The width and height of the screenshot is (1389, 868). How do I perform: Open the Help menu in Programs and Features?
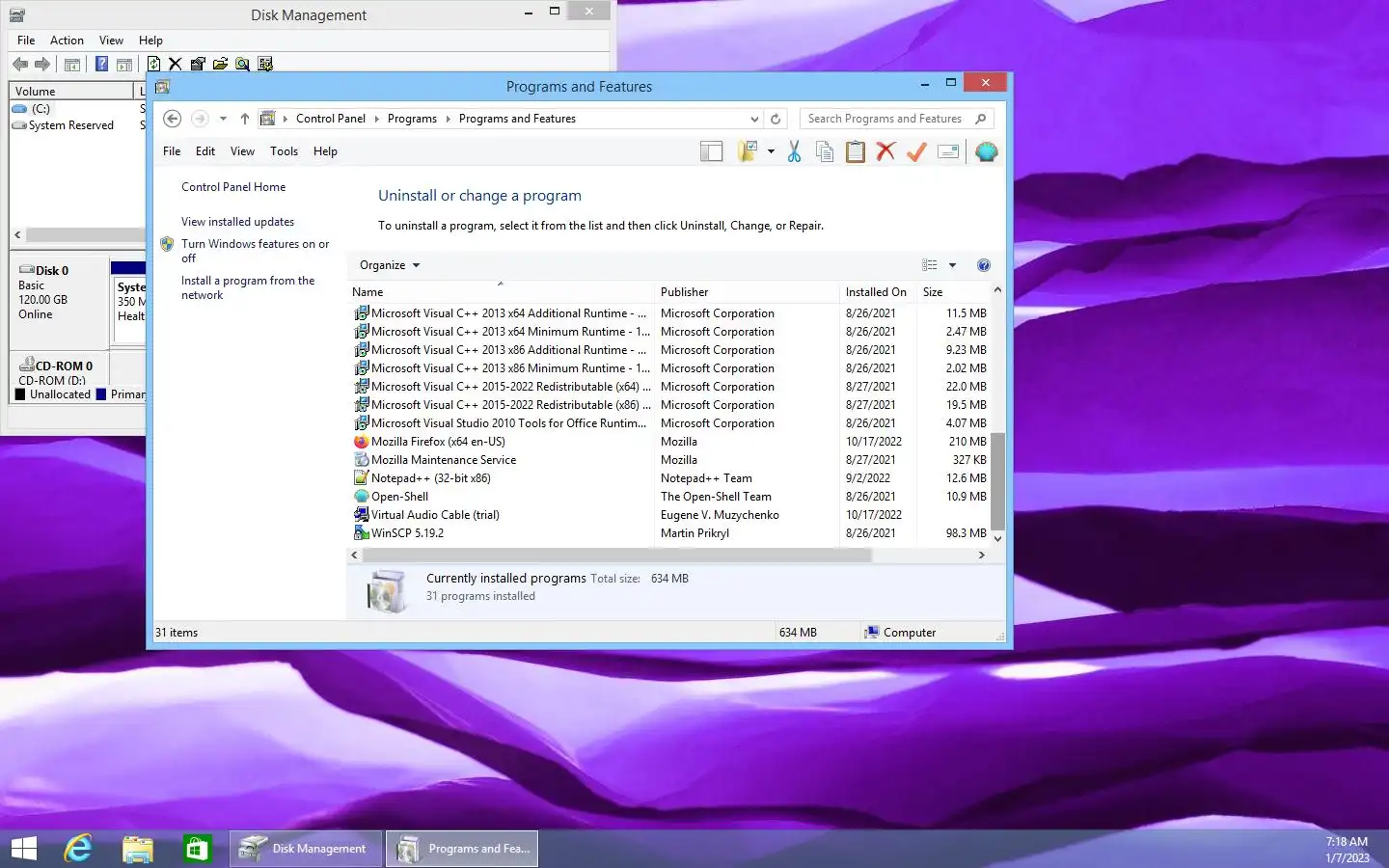325,151
